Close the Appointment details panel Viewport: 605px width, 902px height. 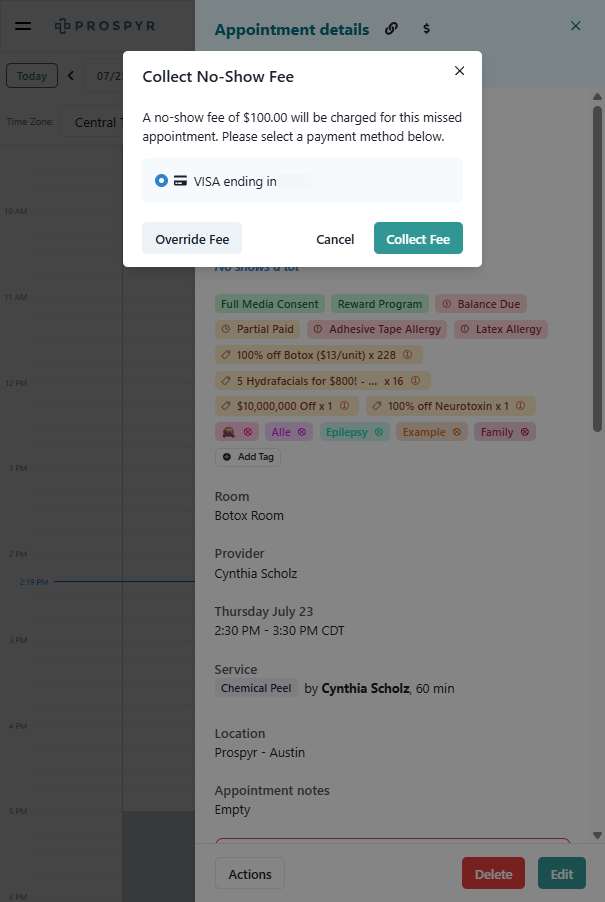click(x=575, y=26)
